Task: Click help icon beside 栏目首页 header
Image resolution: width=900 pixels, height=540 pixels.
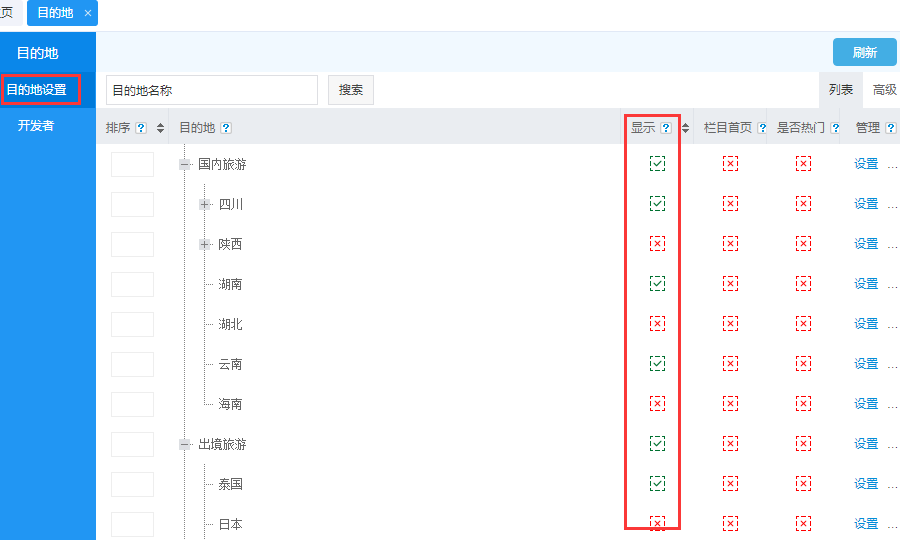Action: click(762, 128)
